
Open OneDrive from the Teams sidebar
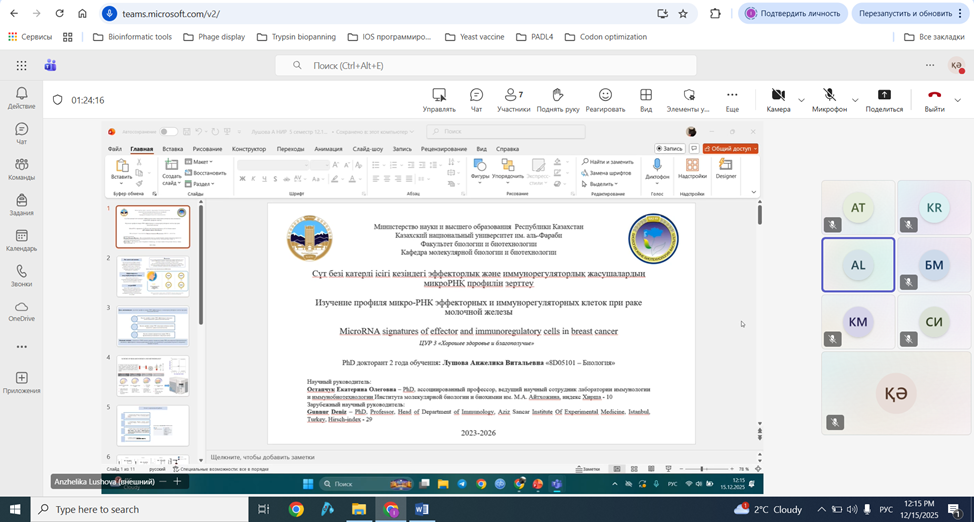pos(21,311)
